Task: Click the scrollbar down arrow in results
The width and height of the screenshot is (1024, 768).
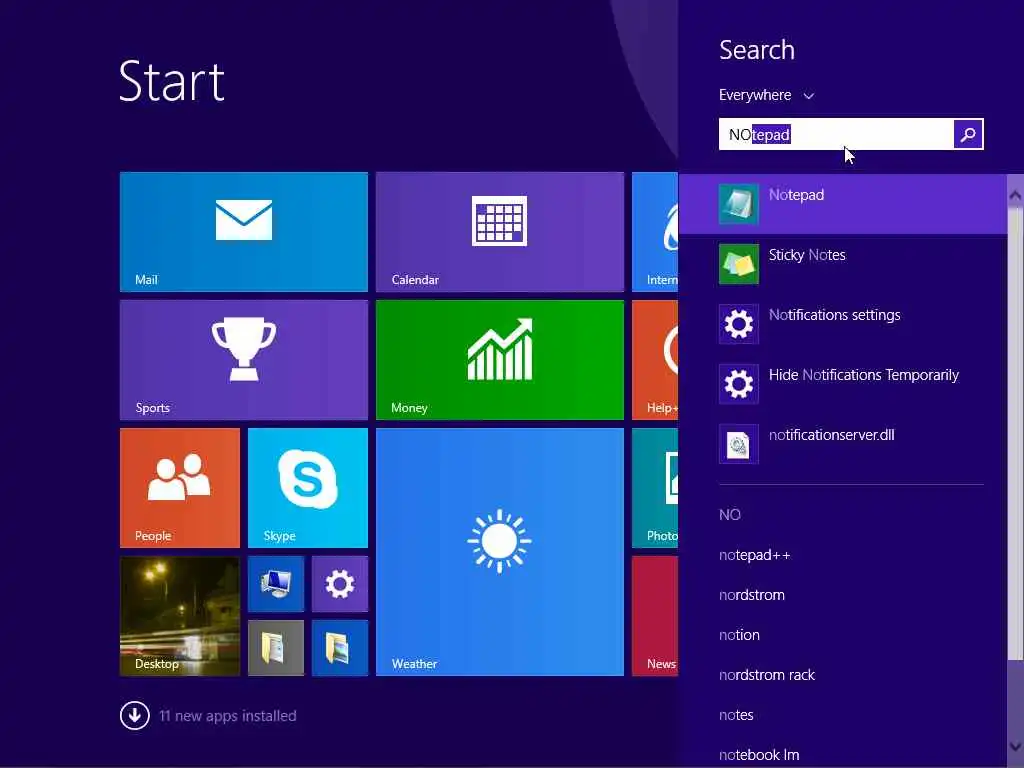Action: coord(1015,746)
